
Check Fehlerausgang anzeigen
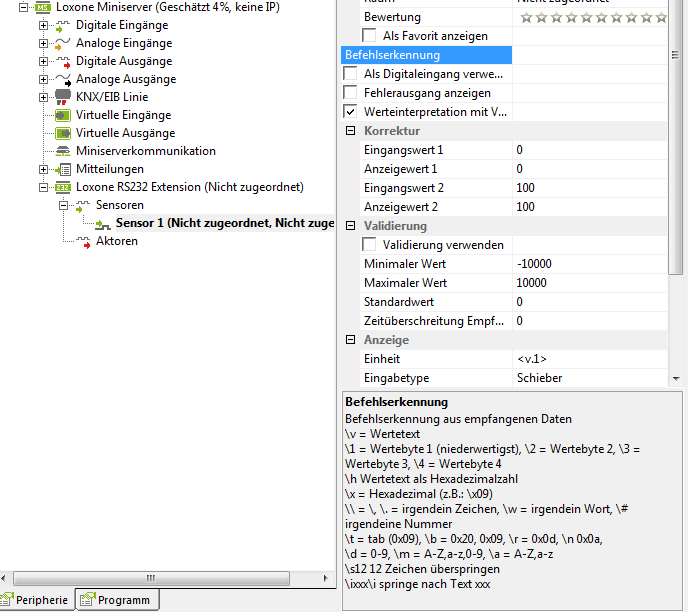(x=350, y=93)
